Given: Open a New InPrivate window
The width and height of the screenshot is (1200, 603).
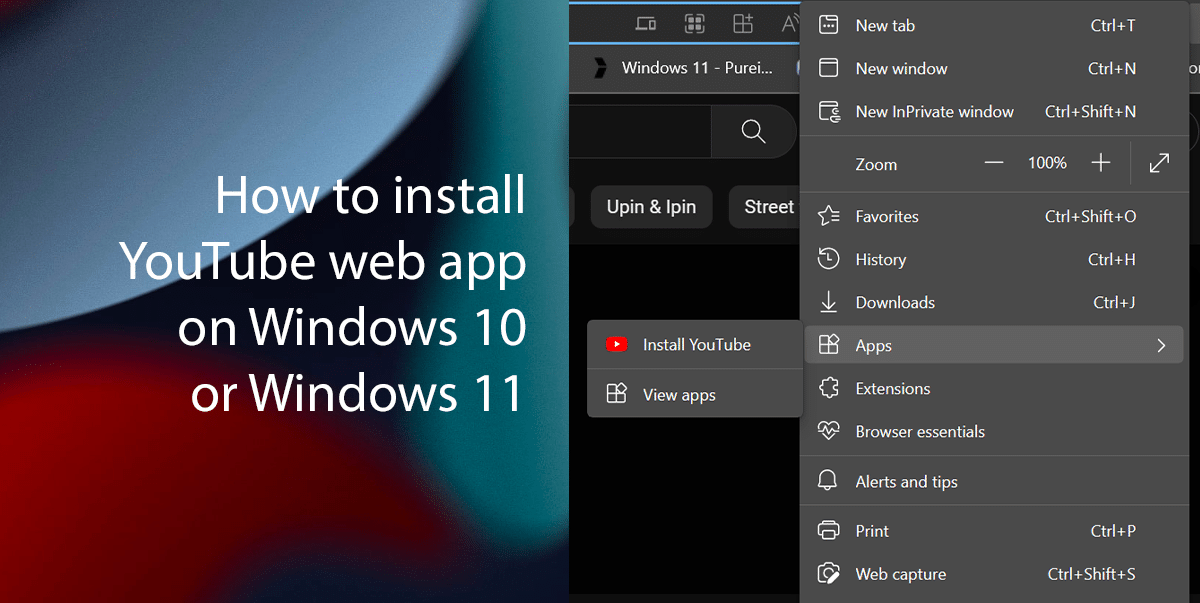Looking at the screenshot, I should (x=934, y=111).
